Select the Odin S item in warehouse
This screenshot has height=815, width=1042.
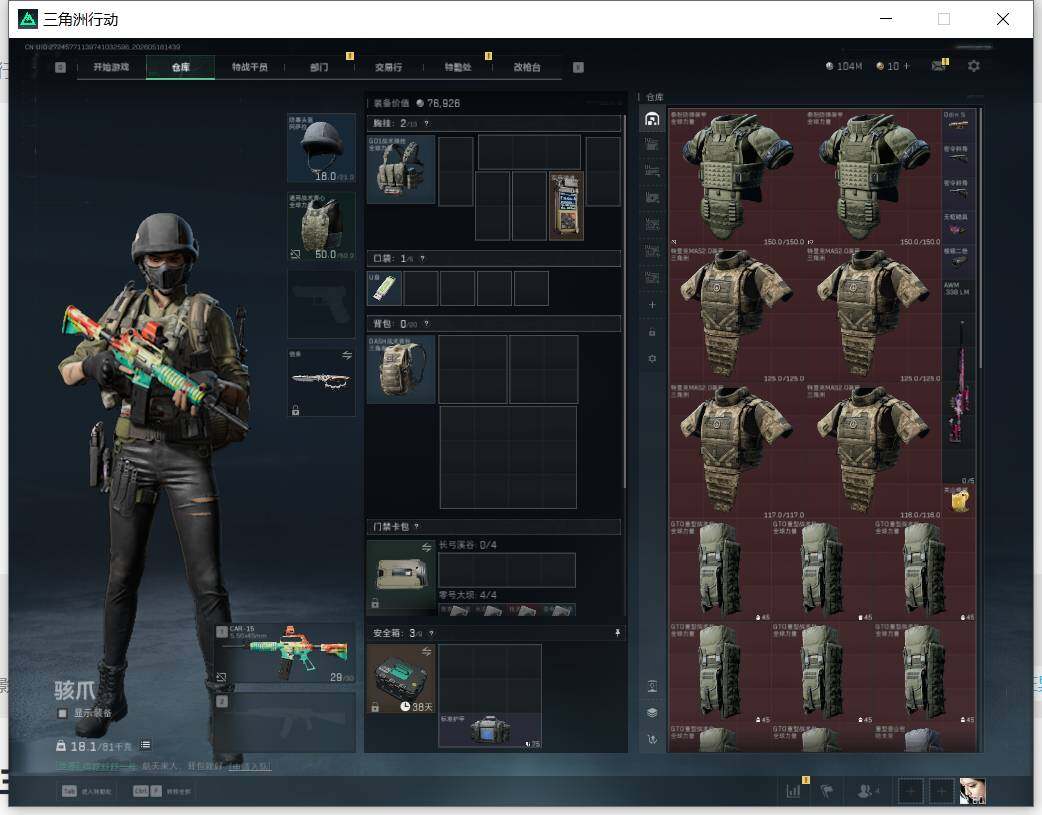point(958,126)
